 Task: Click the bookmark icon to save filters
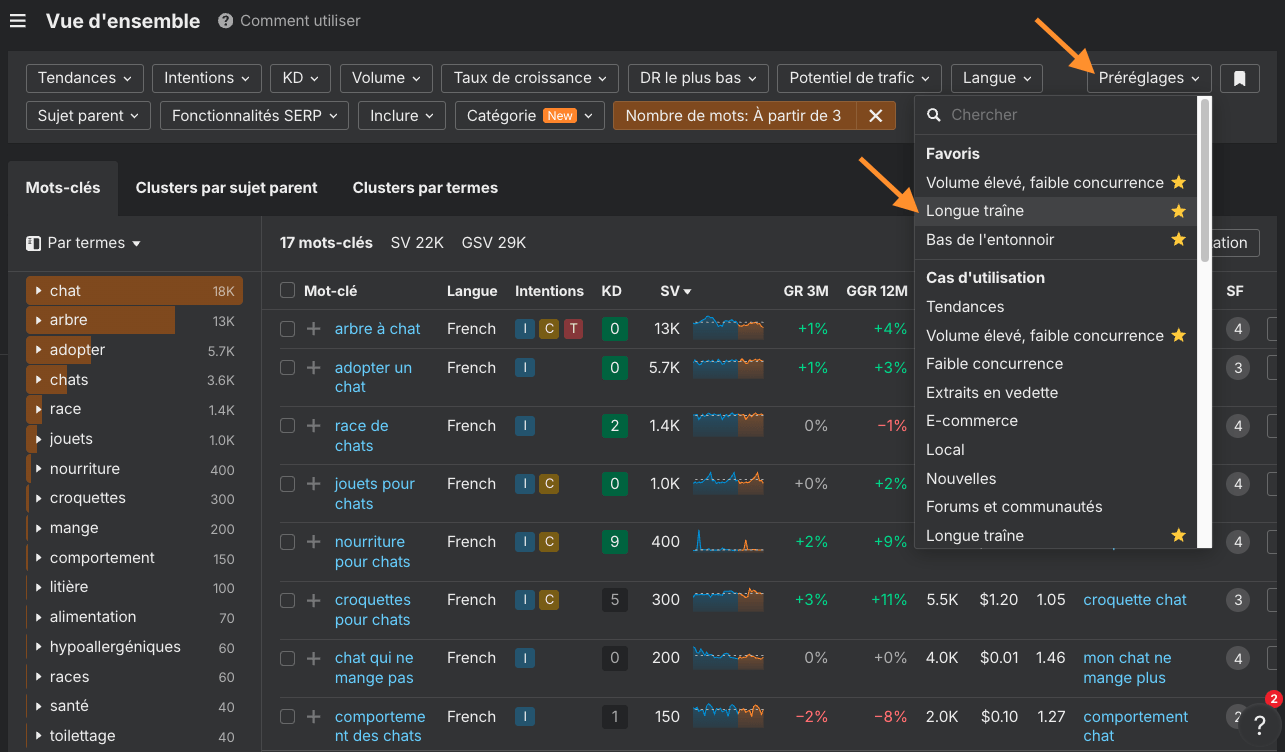(x=1239, y=77)
